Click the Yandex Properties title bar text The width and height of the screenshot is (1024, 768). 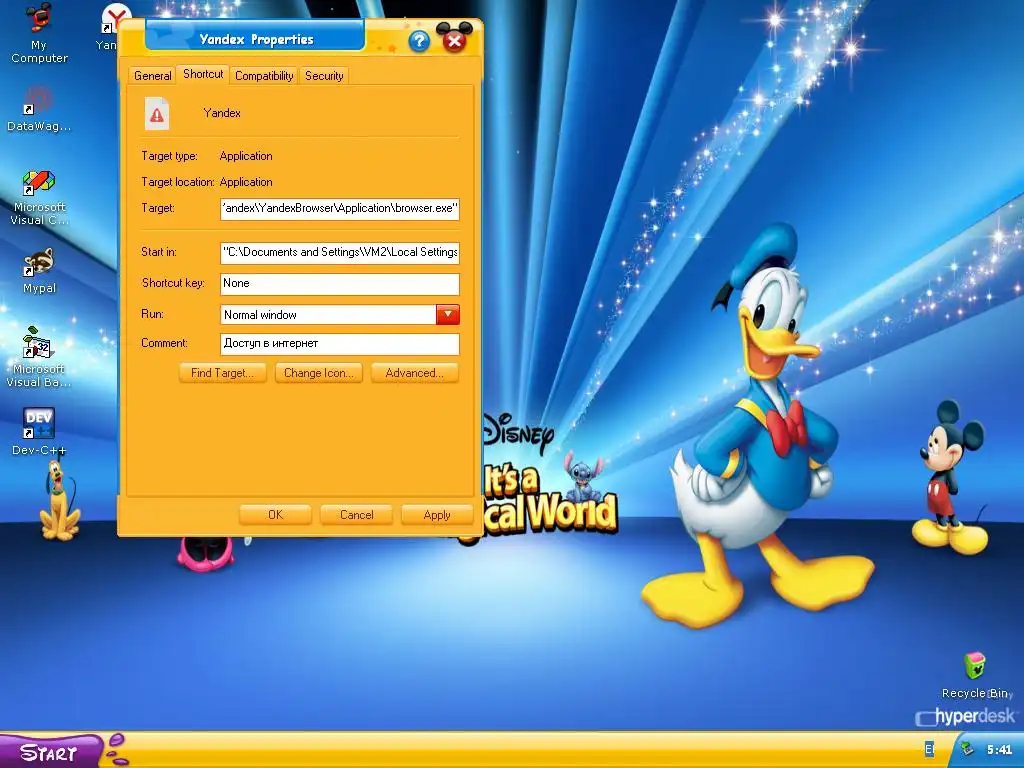(x=256, y=40)
